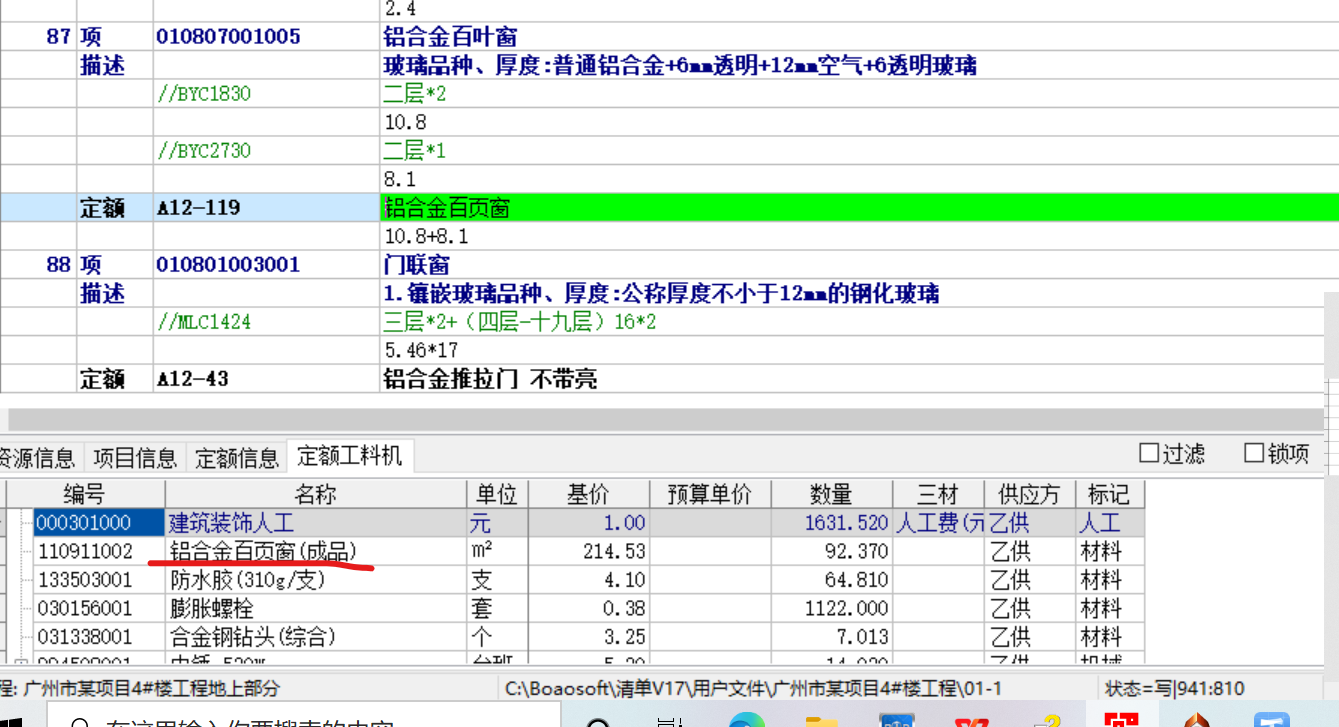Click the green 铝合金百页窗 quota name cell
Image resolution: width=1339 pixels, height=727 pixels.
(859, 208)
